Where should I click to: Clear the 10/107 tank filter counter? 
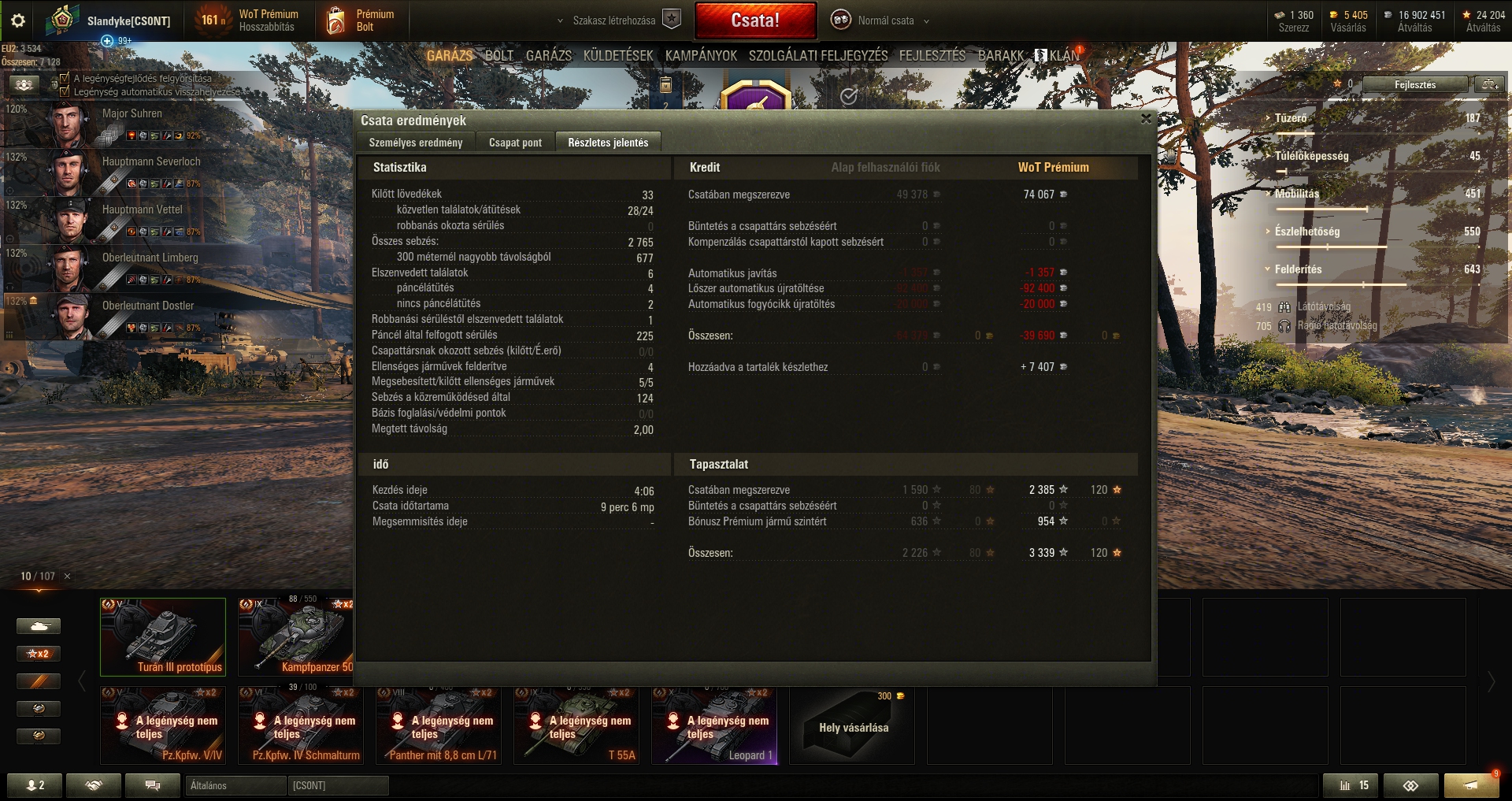coord(67,577)
